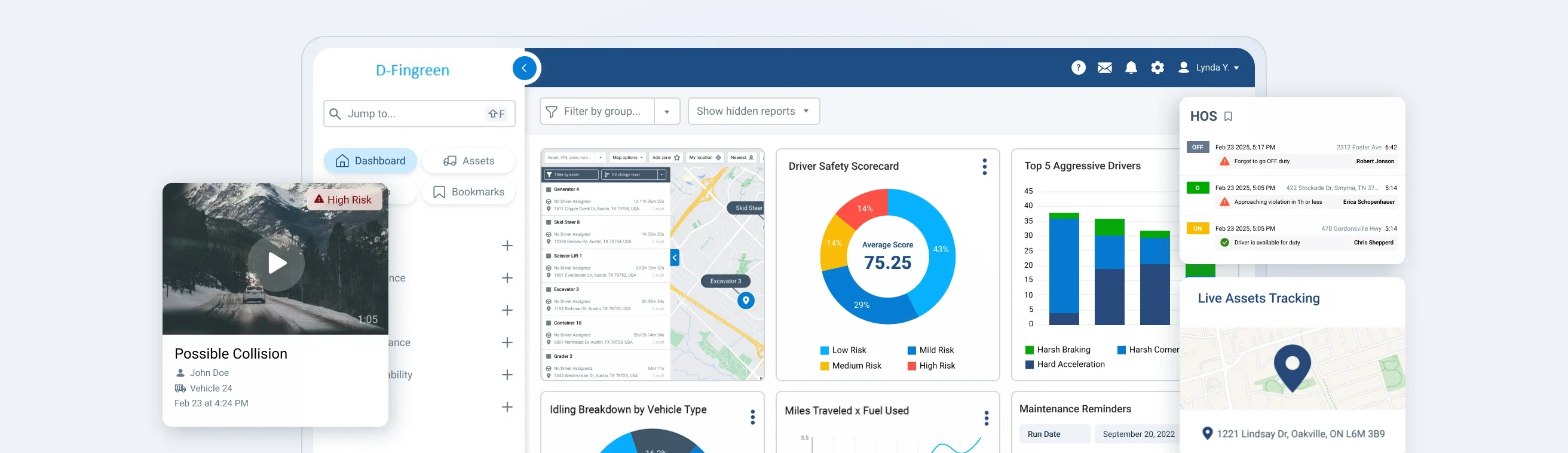Check the Generator 4 asset checkbox

click(549, 189)
